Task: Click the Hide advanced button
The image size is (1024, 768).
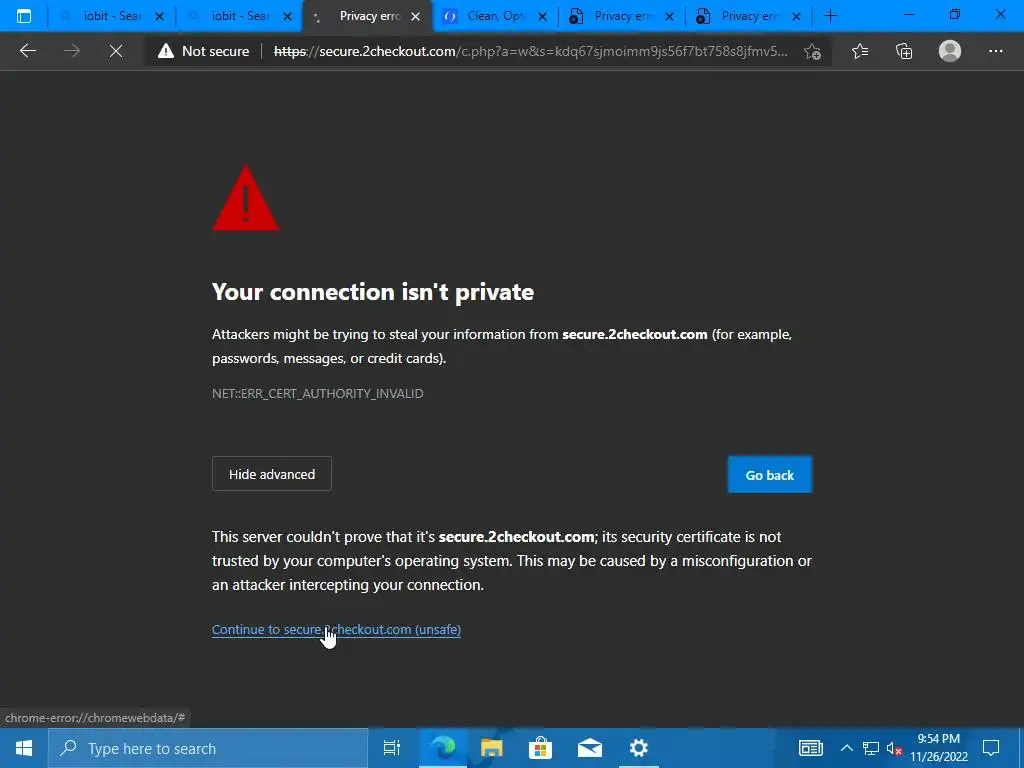Action: 272,474
